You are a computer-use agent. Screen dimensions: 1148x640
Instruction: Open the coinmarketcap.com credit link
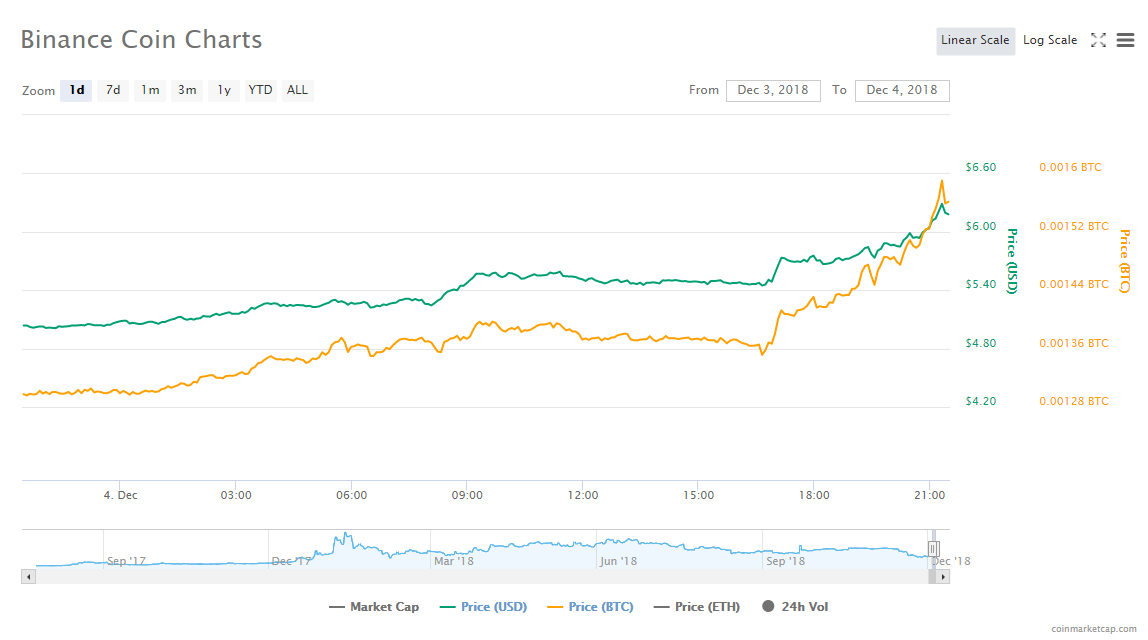pyautogui.click(x=1095, y=629)
